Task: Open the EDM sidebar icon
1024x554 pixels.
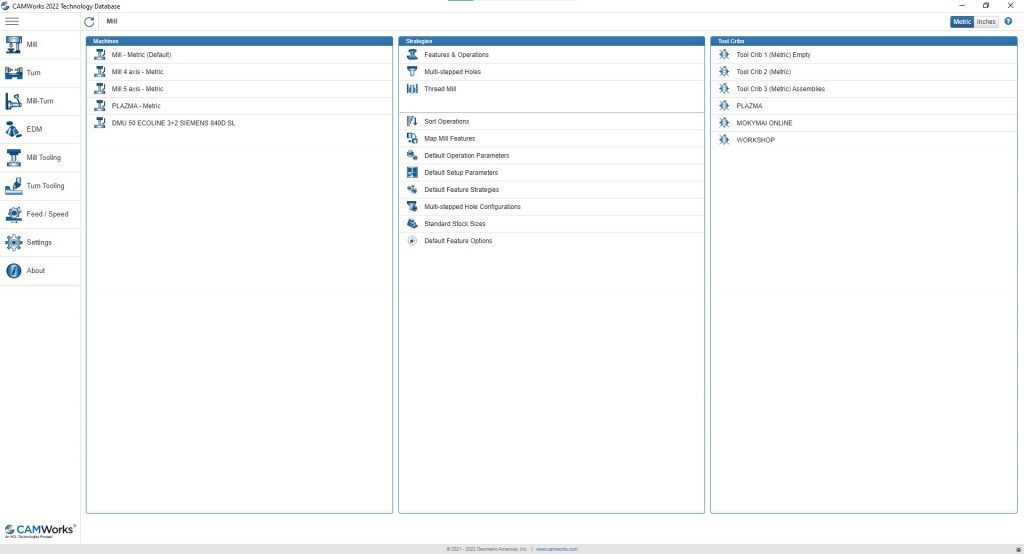Action: pyautogui.click(x=14, y=129)
